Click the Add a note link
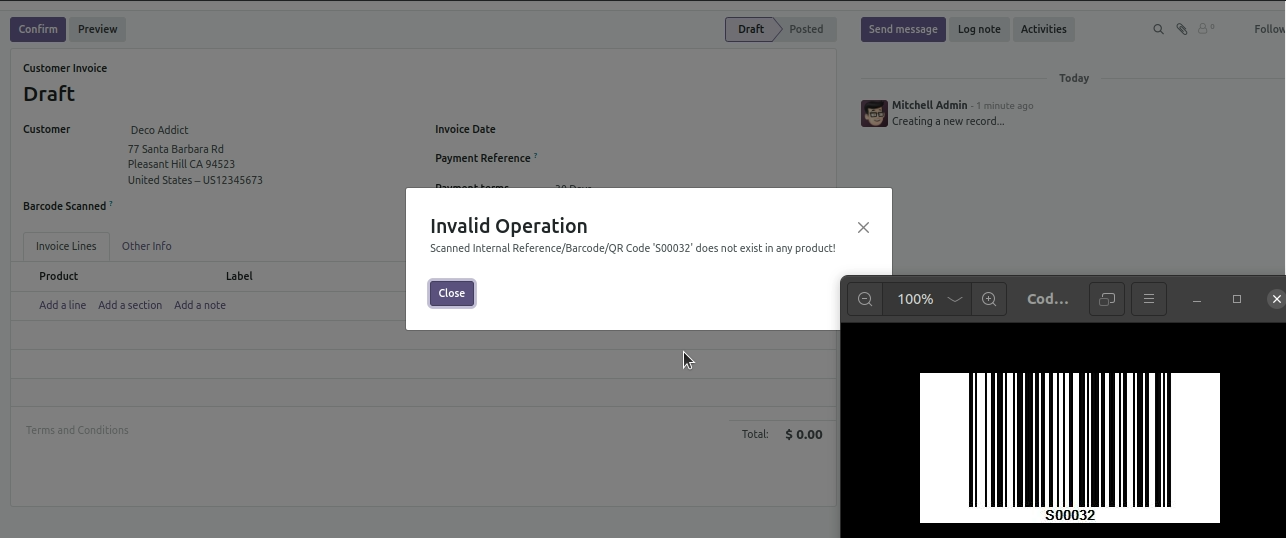This screenshot has width=1286, height=538. pos(200,305)
